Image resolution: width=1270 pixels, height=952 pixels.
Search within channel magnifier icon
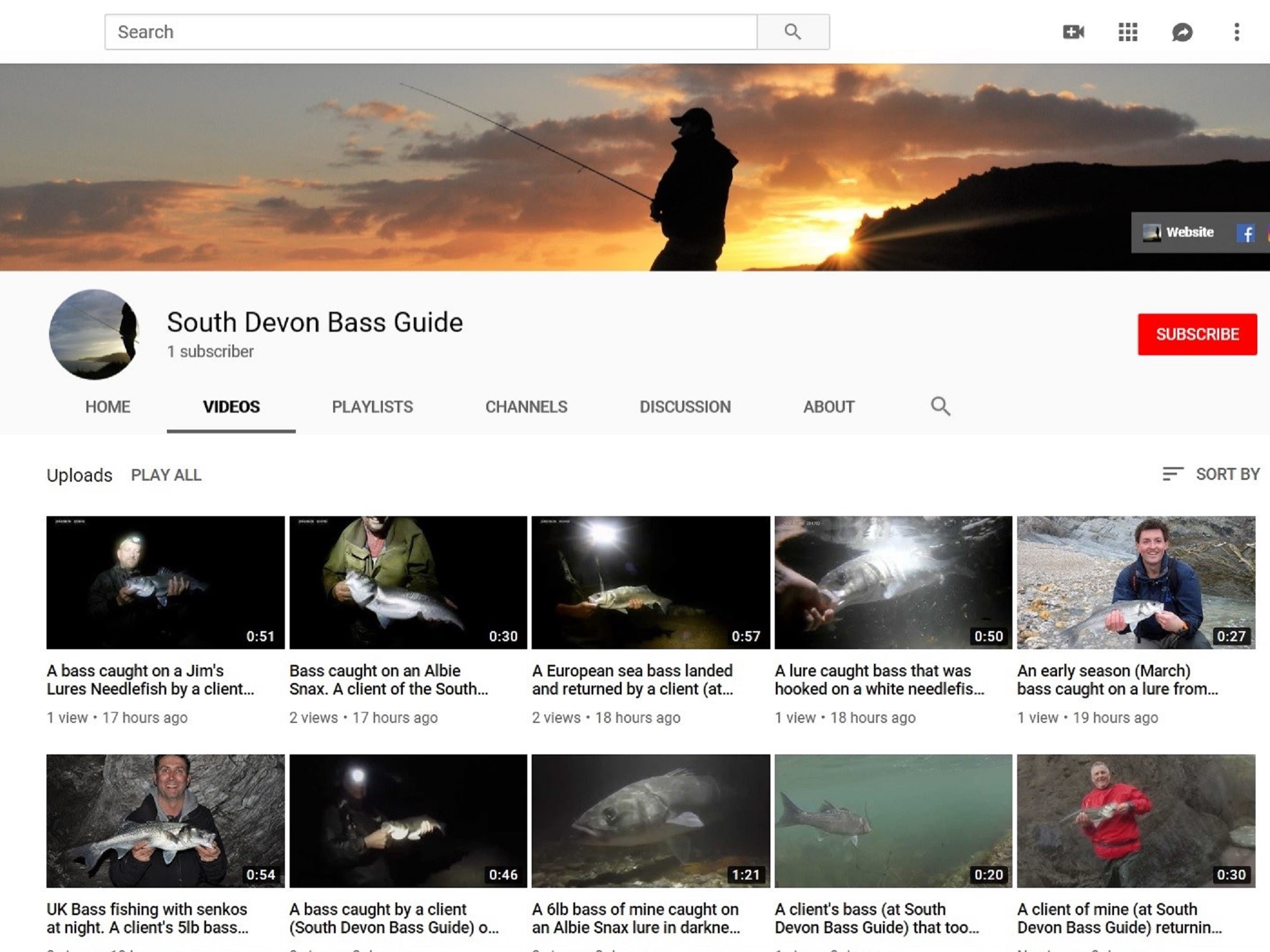[x=940, y=406]
